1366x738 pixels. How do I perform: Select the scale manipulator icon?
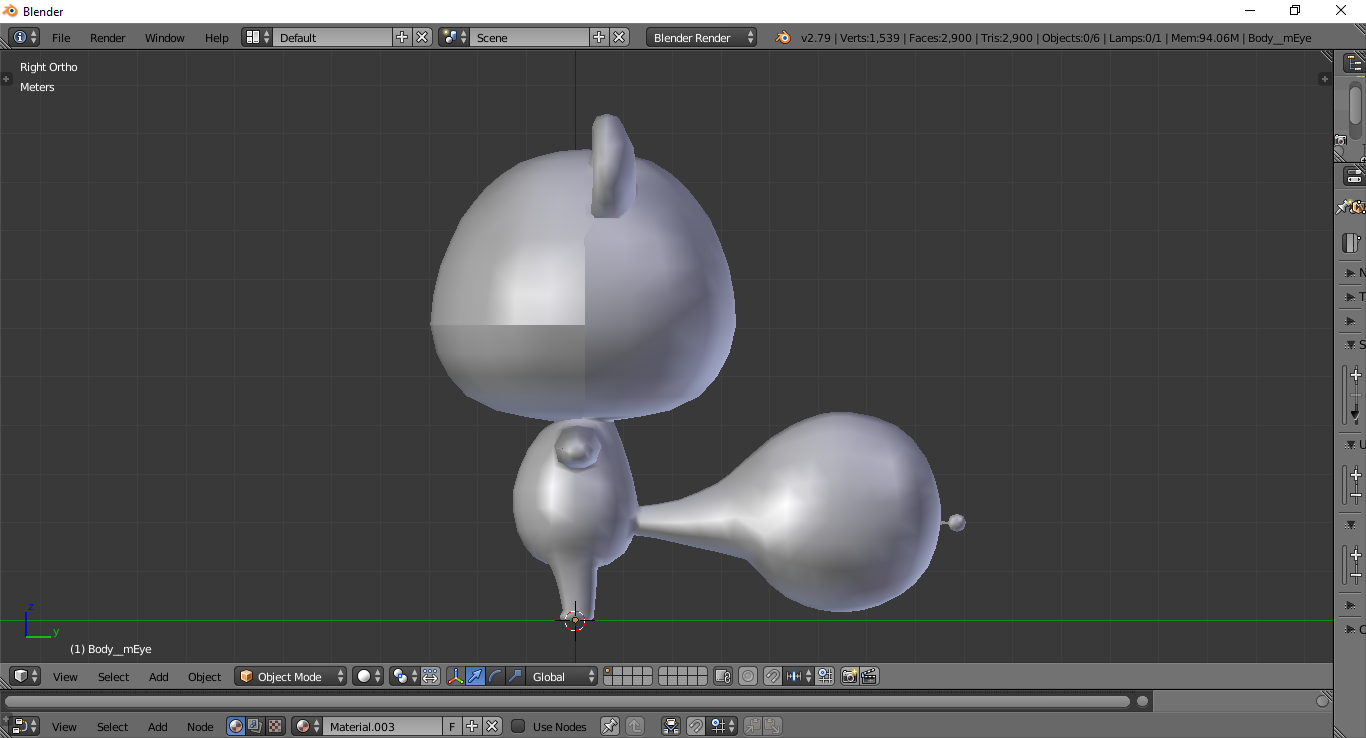515,676
